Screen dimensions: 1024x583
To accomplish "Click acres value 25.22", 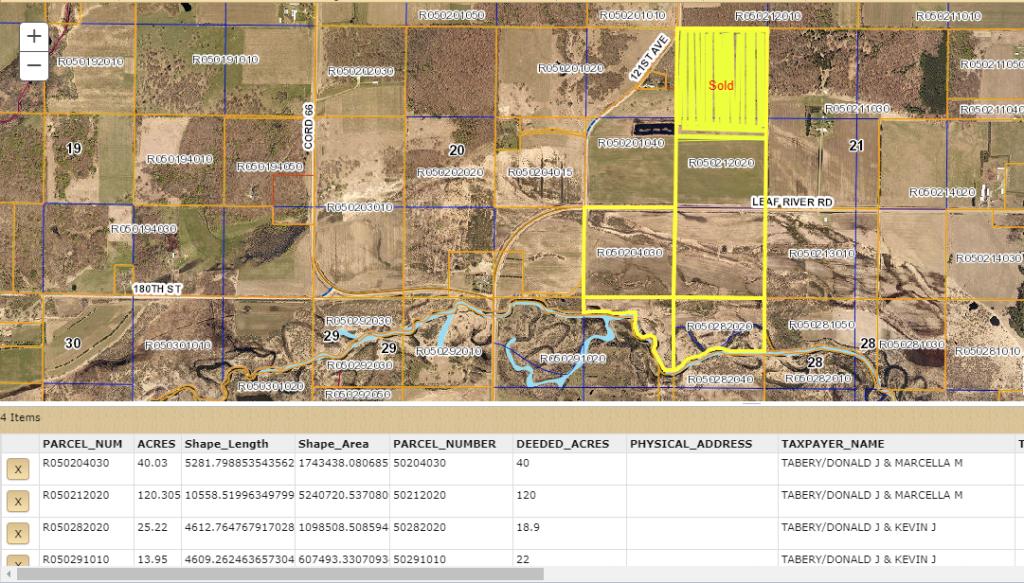I will [x=152, y=527].
